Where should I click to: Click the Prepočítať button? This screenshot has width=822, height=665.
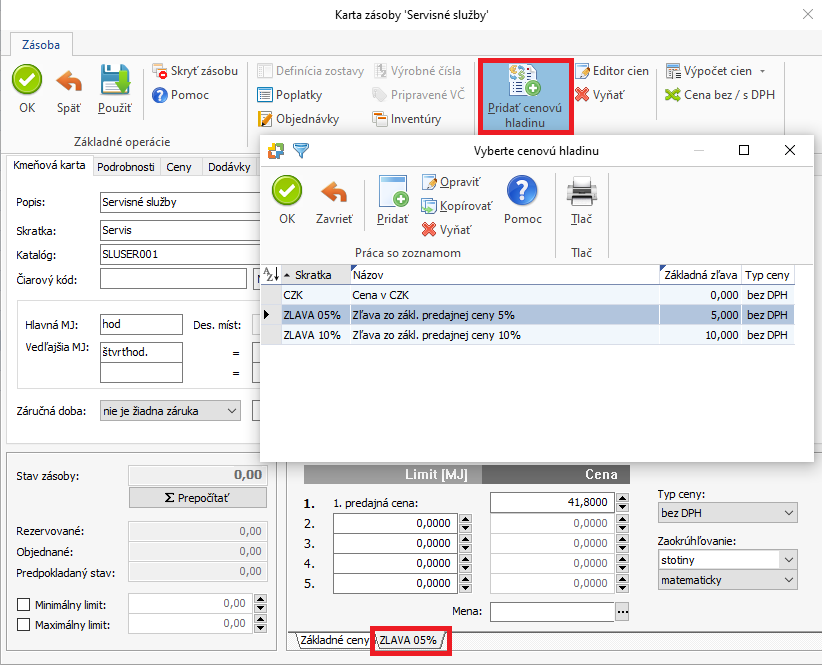click(198, 498)
